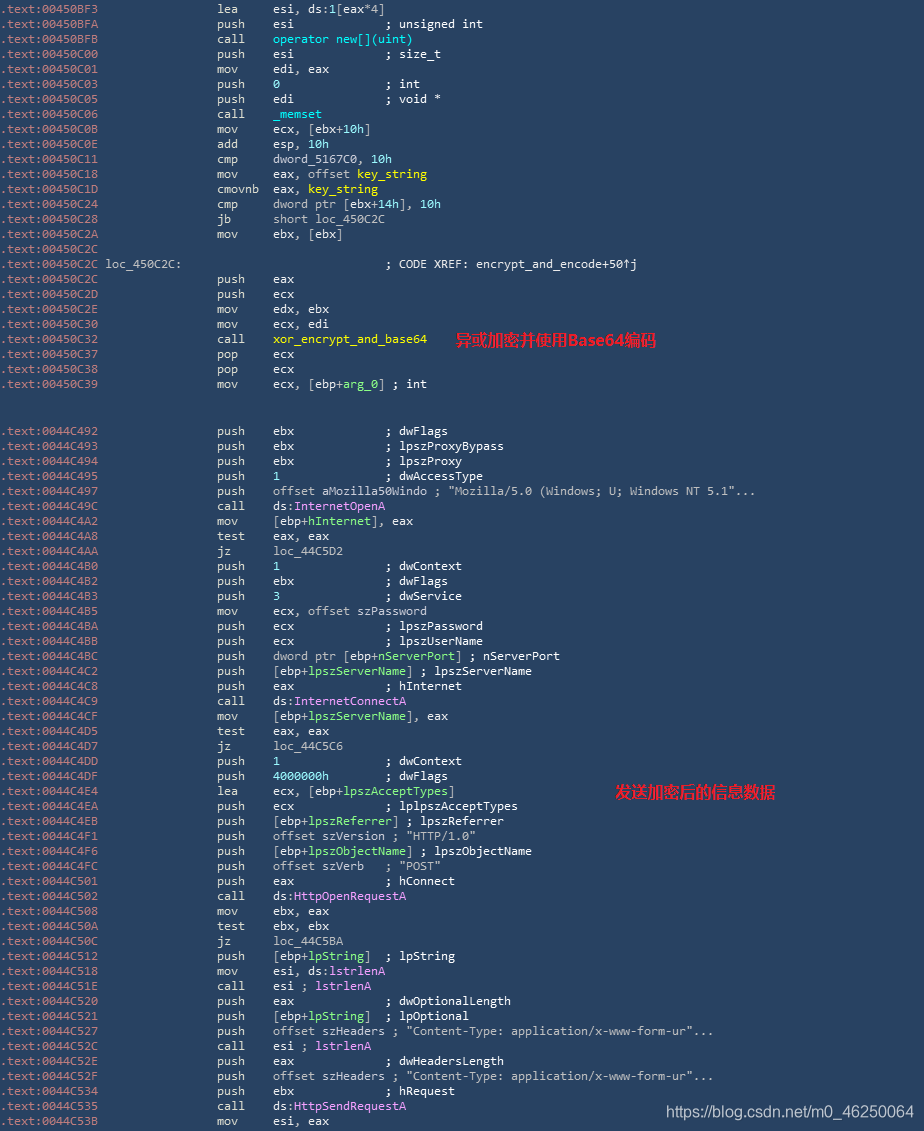Click the ds:HttpSendRequestA import call

tap(339, 1106)
